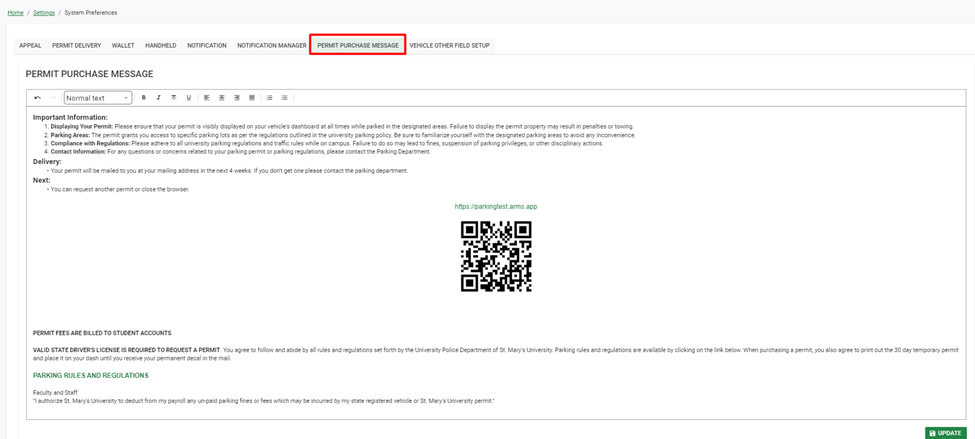Click the 'Next:' heading text
The width and height of the screenshot is (975, 439).
click(x=42, y=180)
